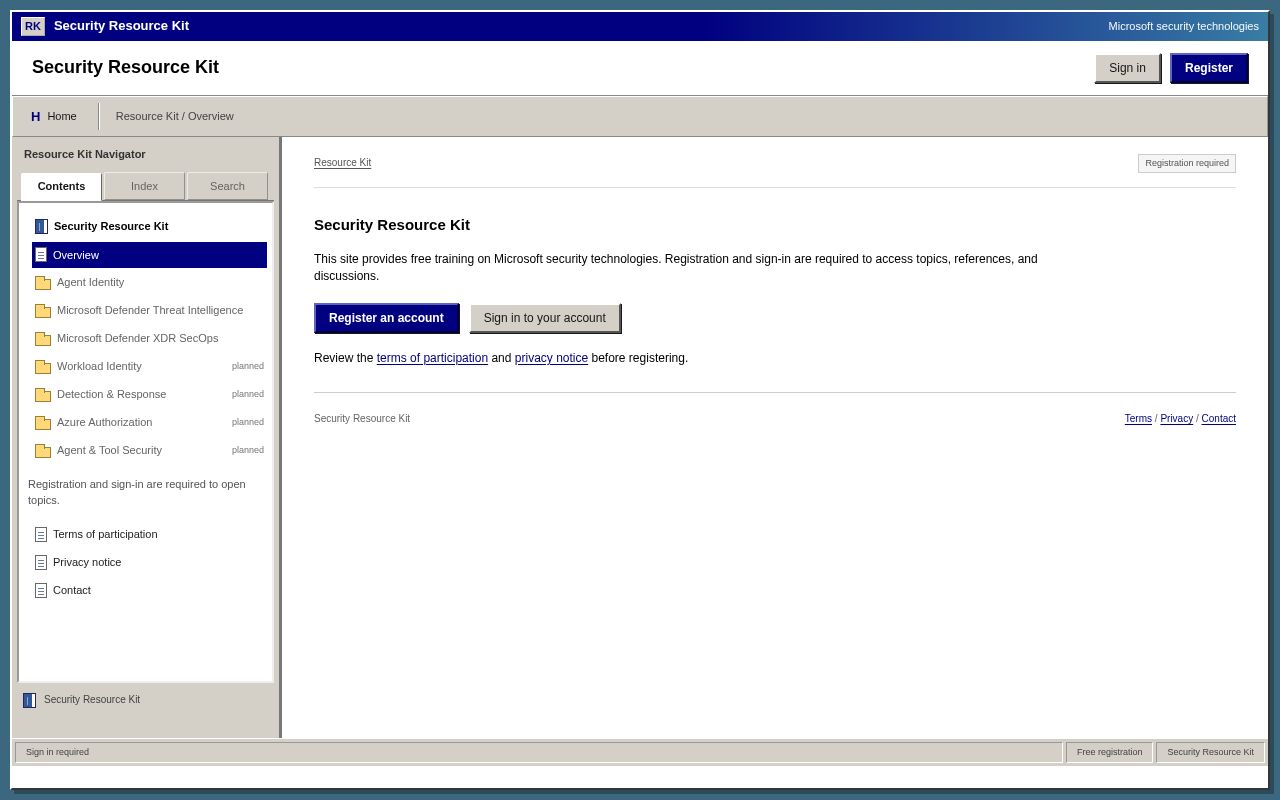Select Detection & Response topic label
This screenshot has width=1280, height=800.
click(x=111, y=394)
